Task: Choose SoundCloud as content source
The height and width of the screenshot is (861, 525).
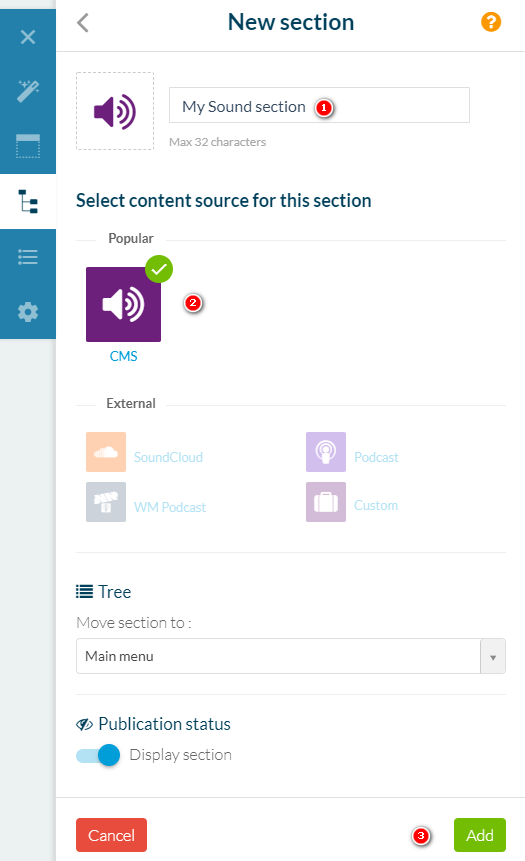Action: (x=144, y=452)
